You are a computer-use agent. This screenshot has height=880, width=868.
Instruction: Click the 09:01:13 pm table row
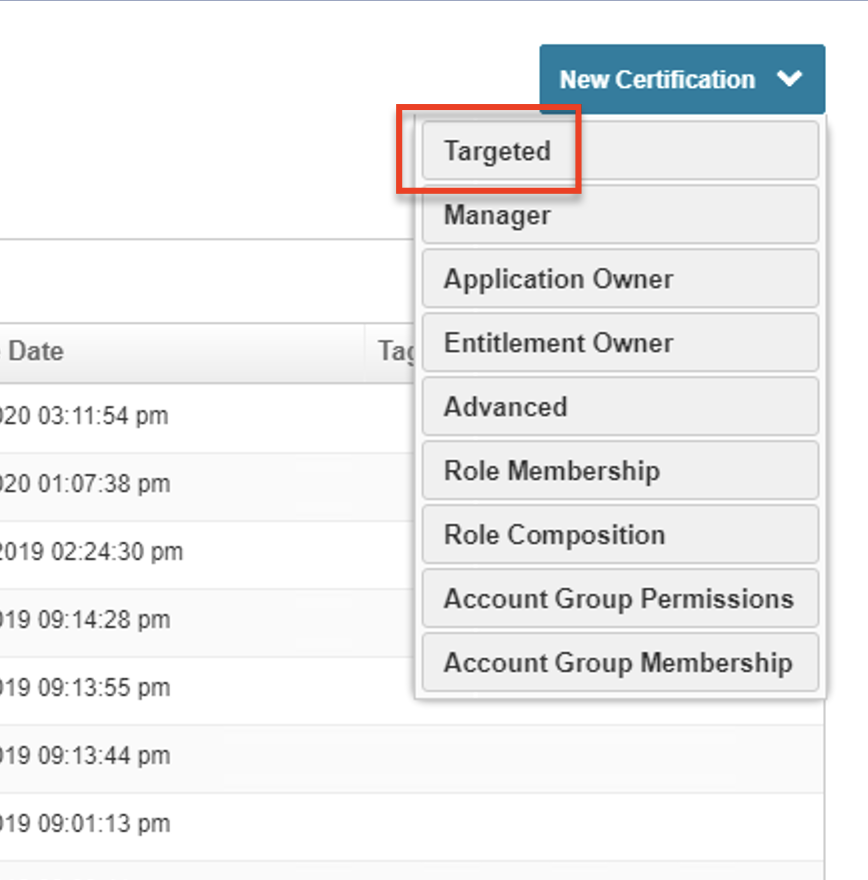[x=85, y=824]
